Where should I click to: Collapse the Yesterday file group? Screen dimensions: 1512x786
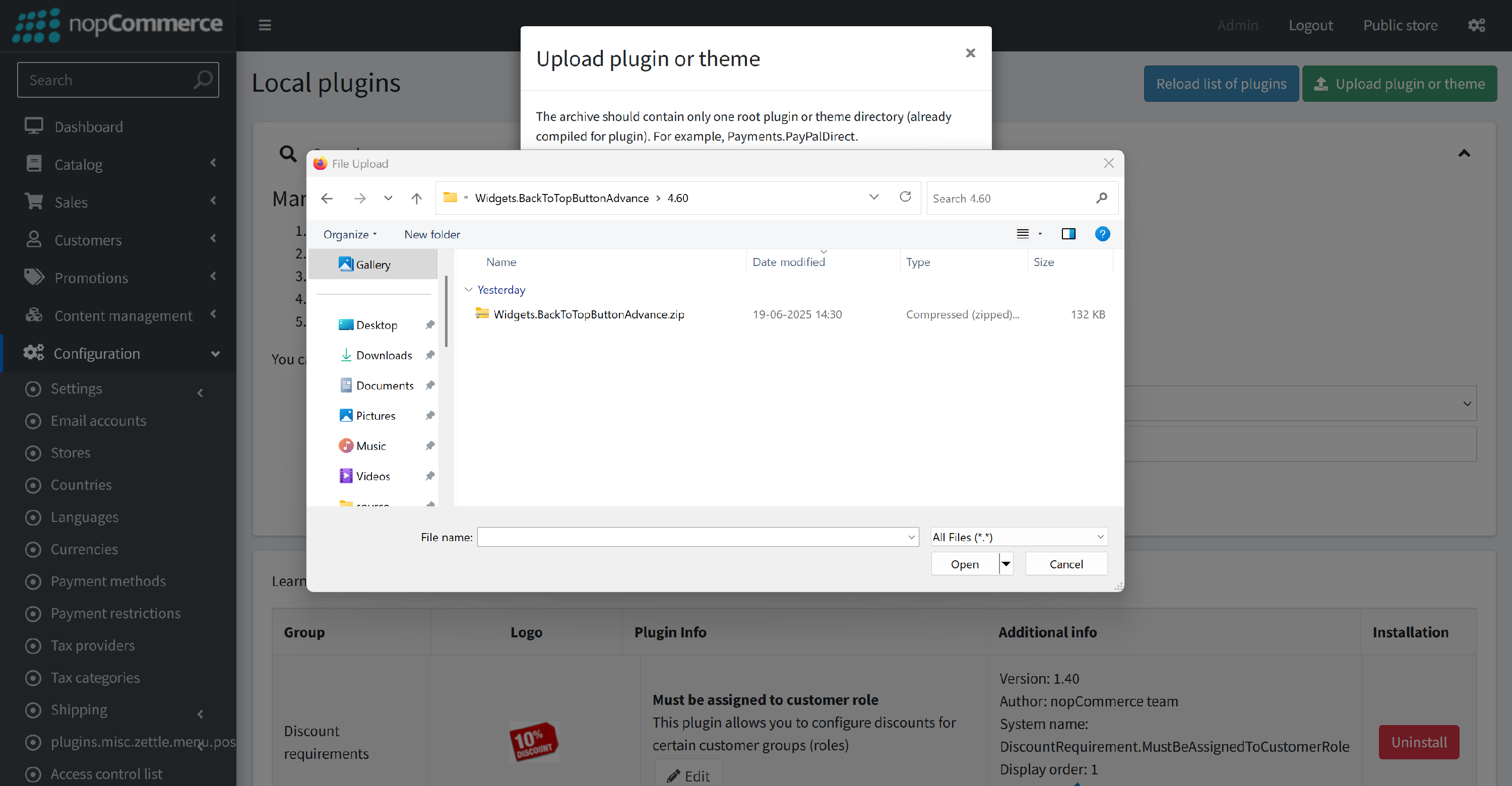pos(468,290)
